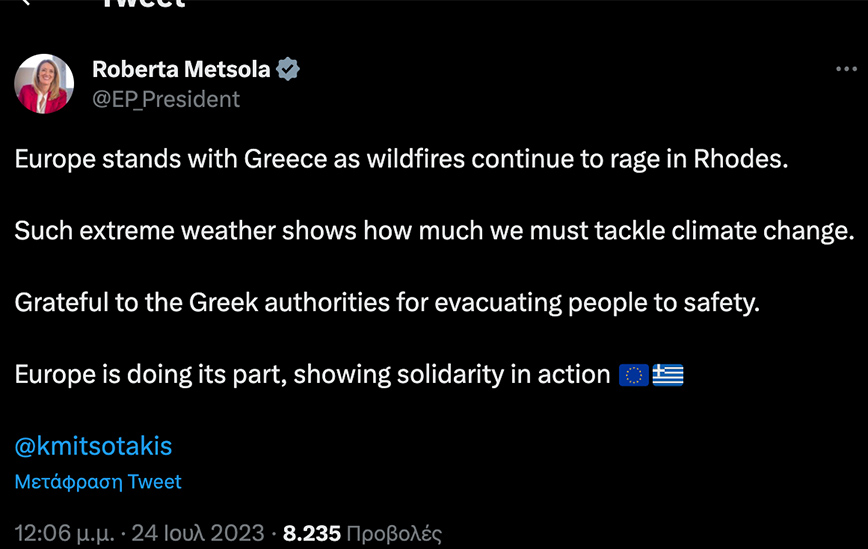868x549 pixels.
Task: Open the @kmitsotakis mention
Action: pyautogui.click(x=93, y=446)
